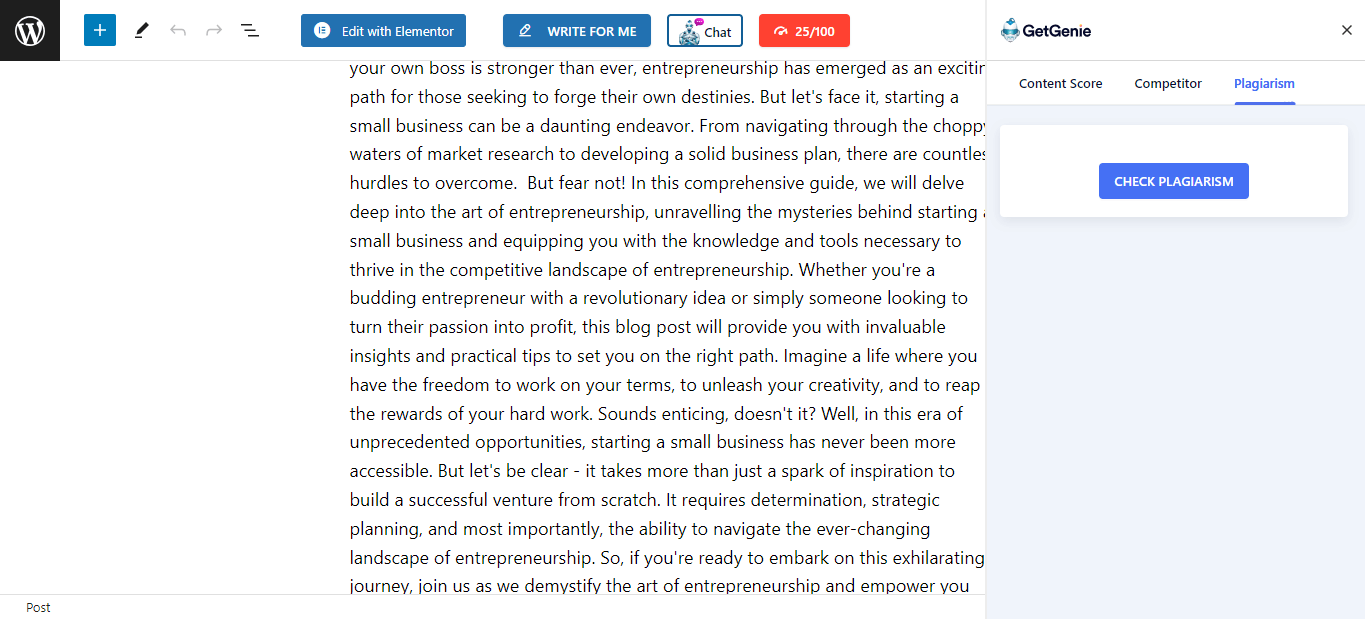Switch to the Content Score tab
The image size is (1365, 619).
1061,84
